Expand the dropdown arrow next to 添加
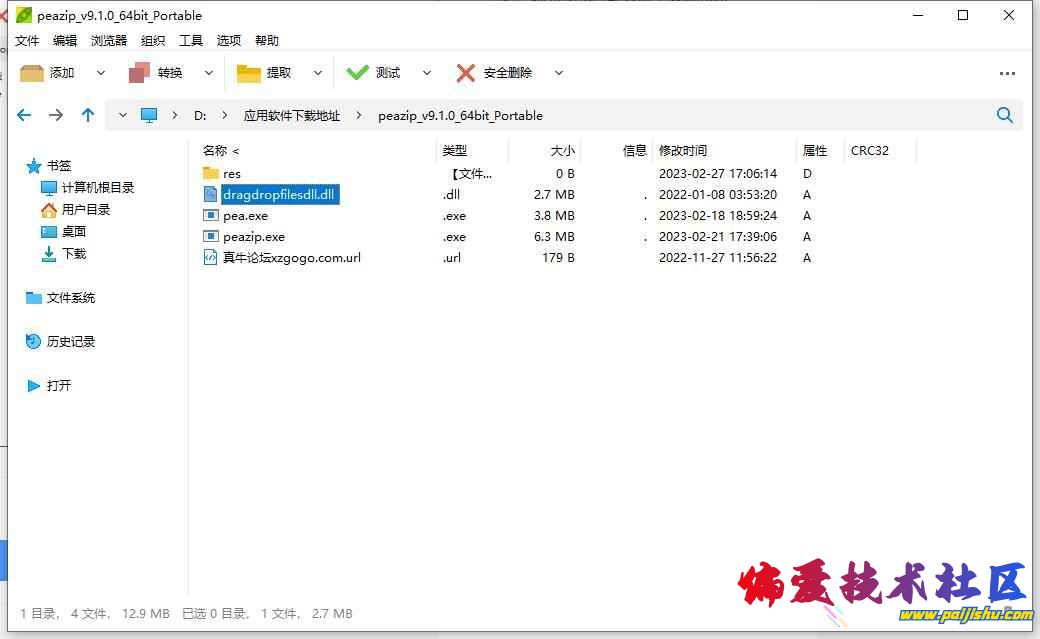1040x639 pixels. coord(100,73)
